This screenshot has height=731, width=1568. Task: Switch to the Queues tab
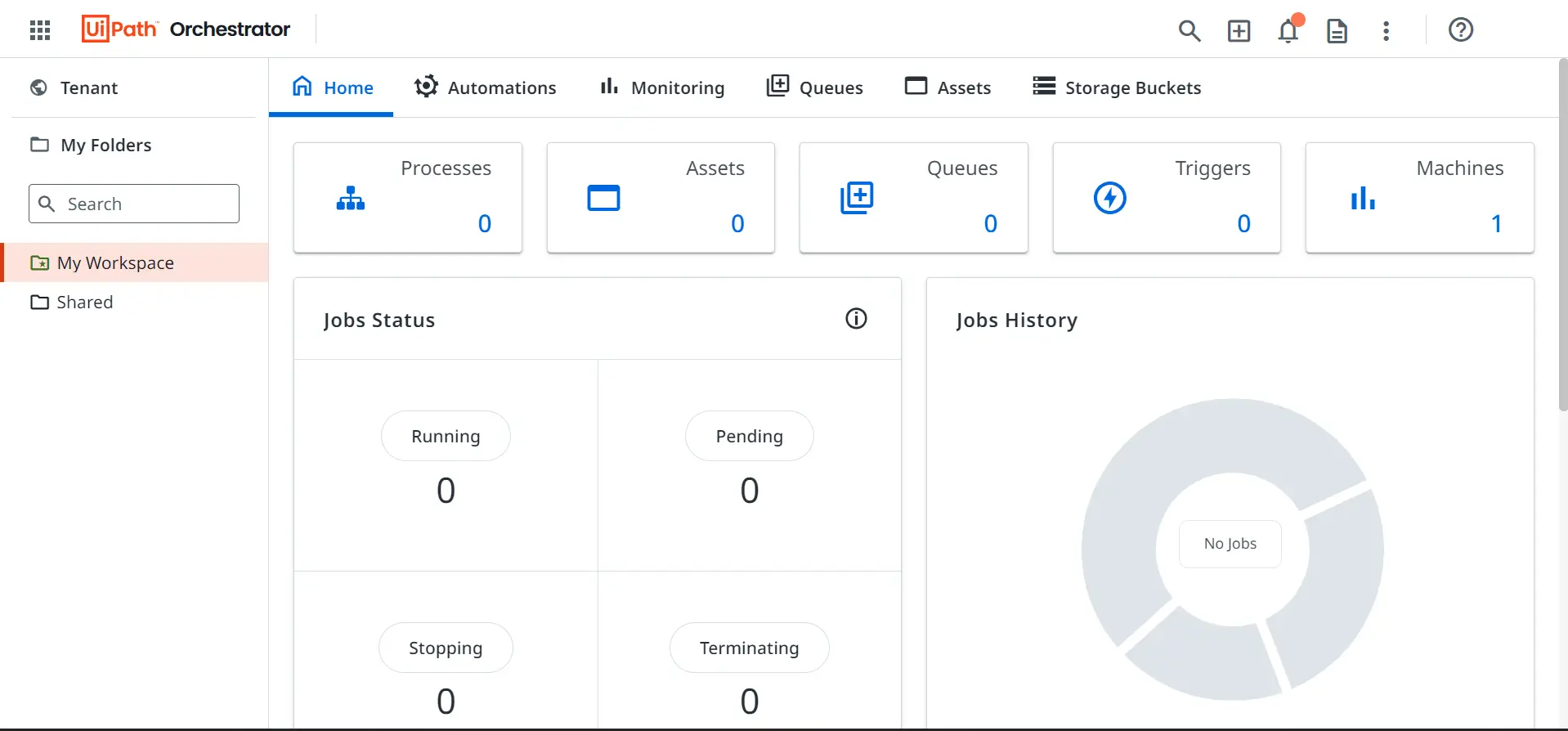click(x=814, y=87)
